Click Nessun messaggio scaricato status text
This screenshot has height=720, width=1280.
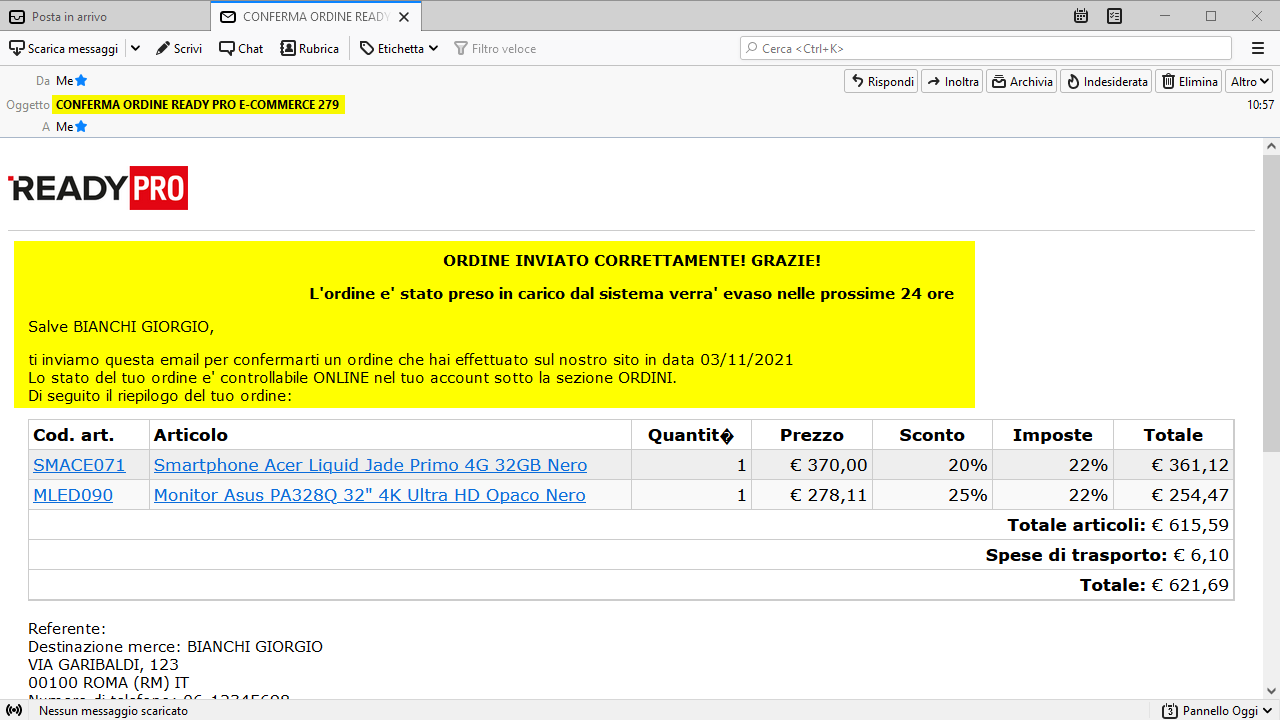pyautogui.click(x=113, y=711)
